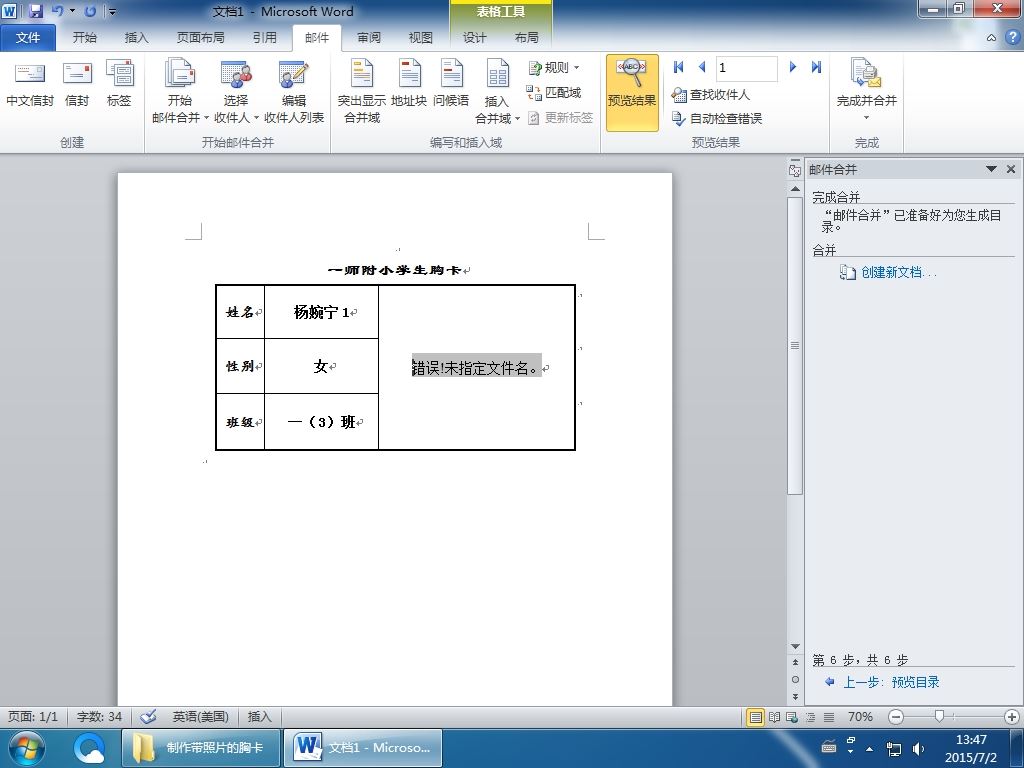This screenshot has width=1024, height=768.
Task: Insert a 问候语 greeting line
Action: 451,82
